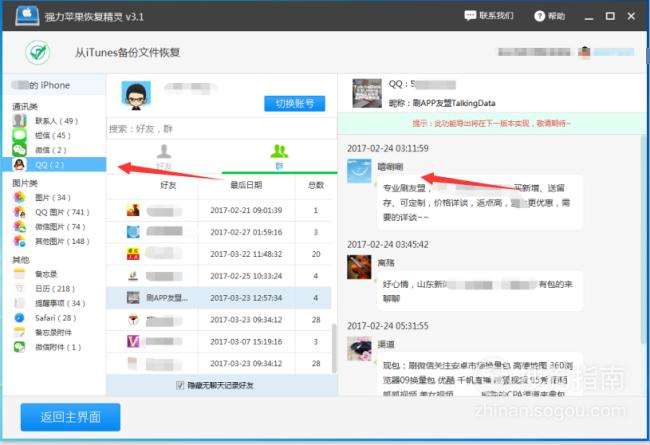Click the blue avatar of first chat message
The image size is (650, 445).
(359, 171)
